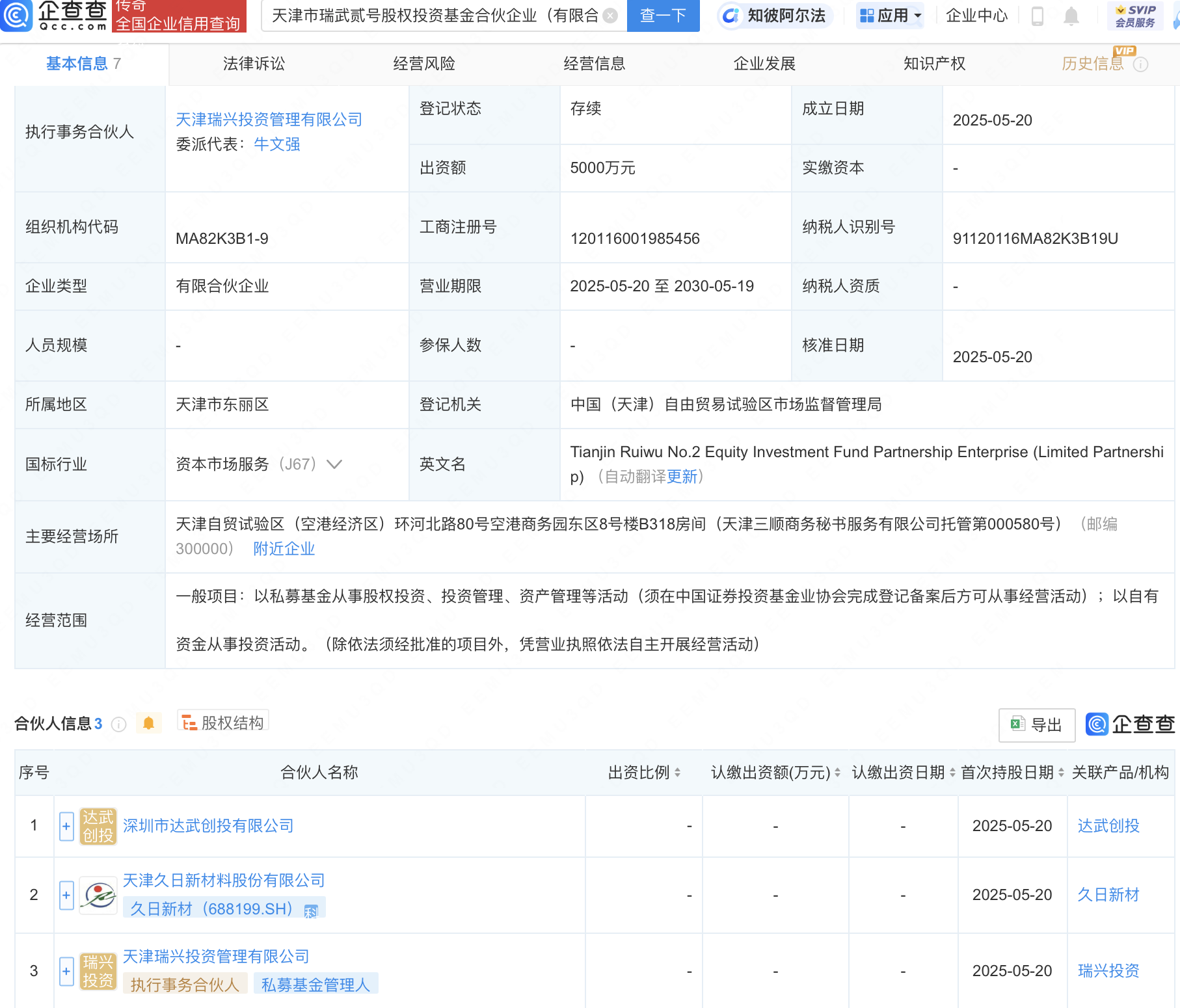Viewport: 1180px width, 1008px height.
Task: Open 天津久日新材料股份有限公司 partner link
Action: tap(224, 881)
